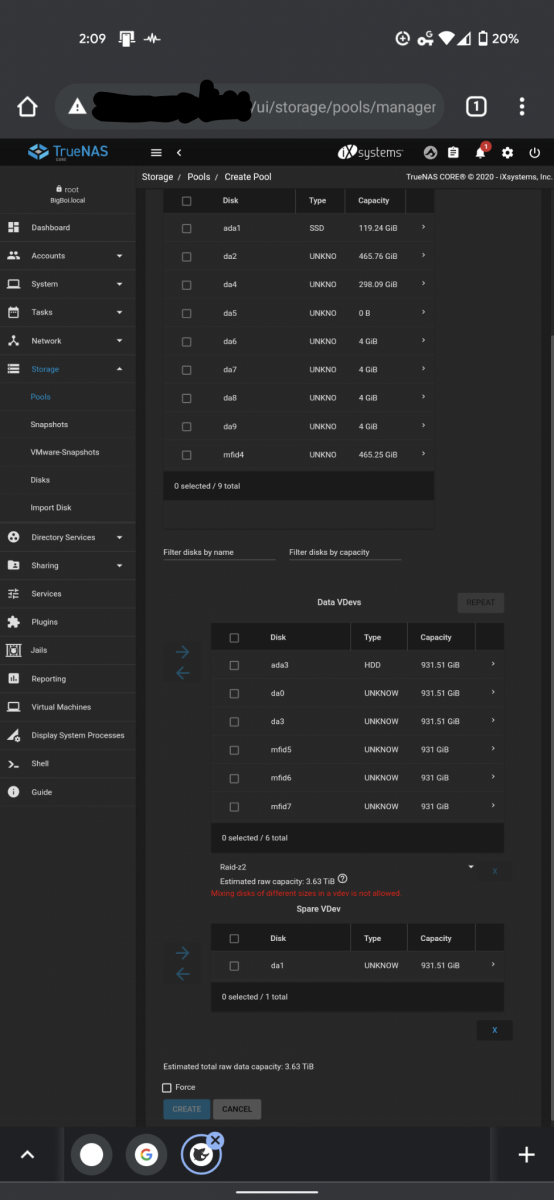Select all available disks header checkbox

pyautogui.click(x=186, y=200)
